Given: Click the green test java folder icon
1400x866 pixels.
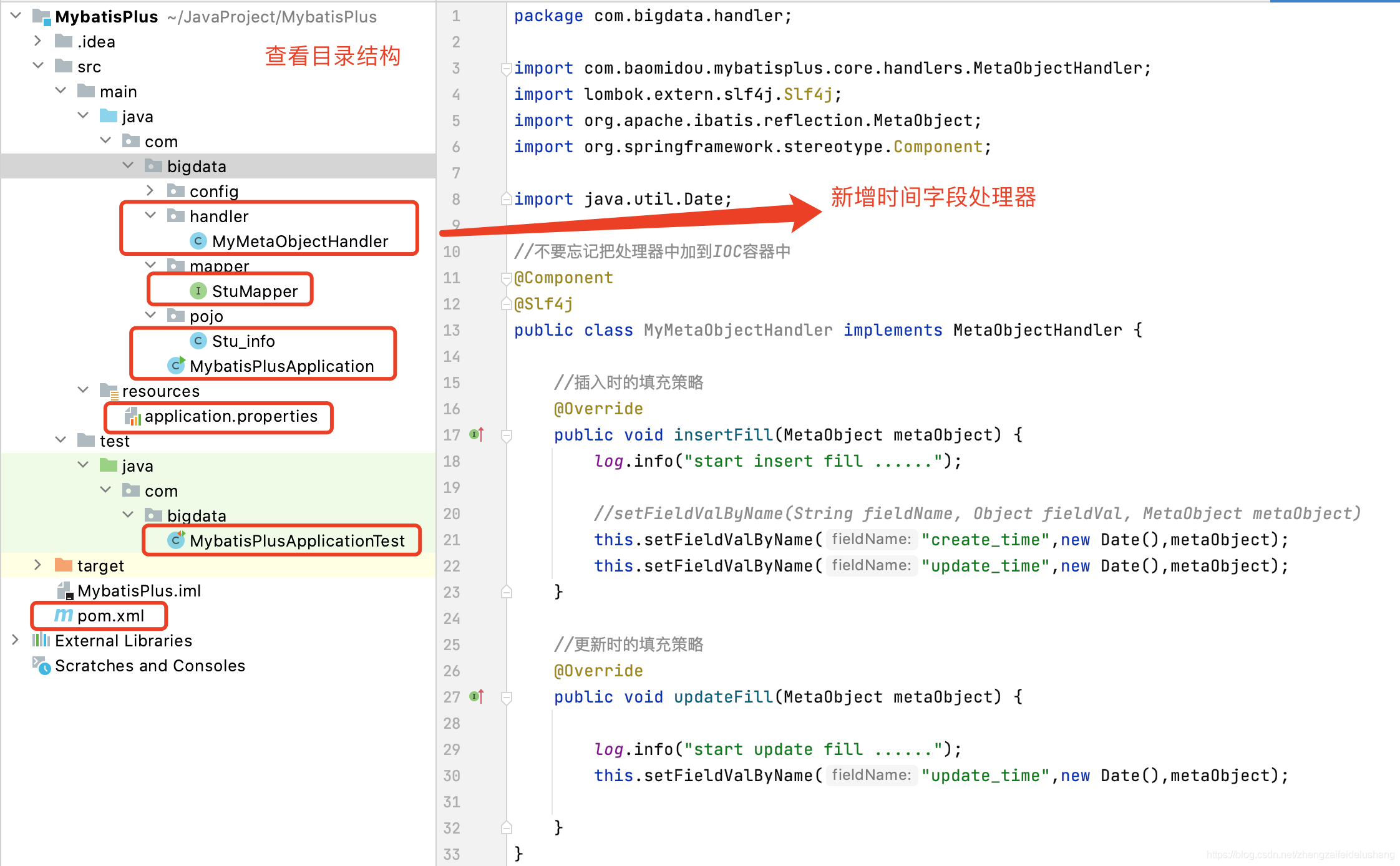Looking at the screenshot, I should coord(109,465).
